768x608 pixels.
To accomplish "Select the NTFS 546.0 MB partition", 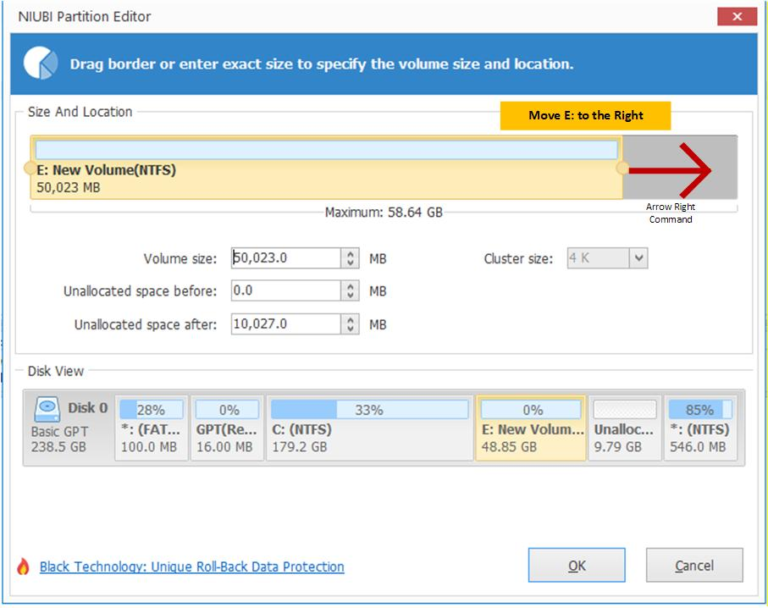I will [x=700, y=428].
